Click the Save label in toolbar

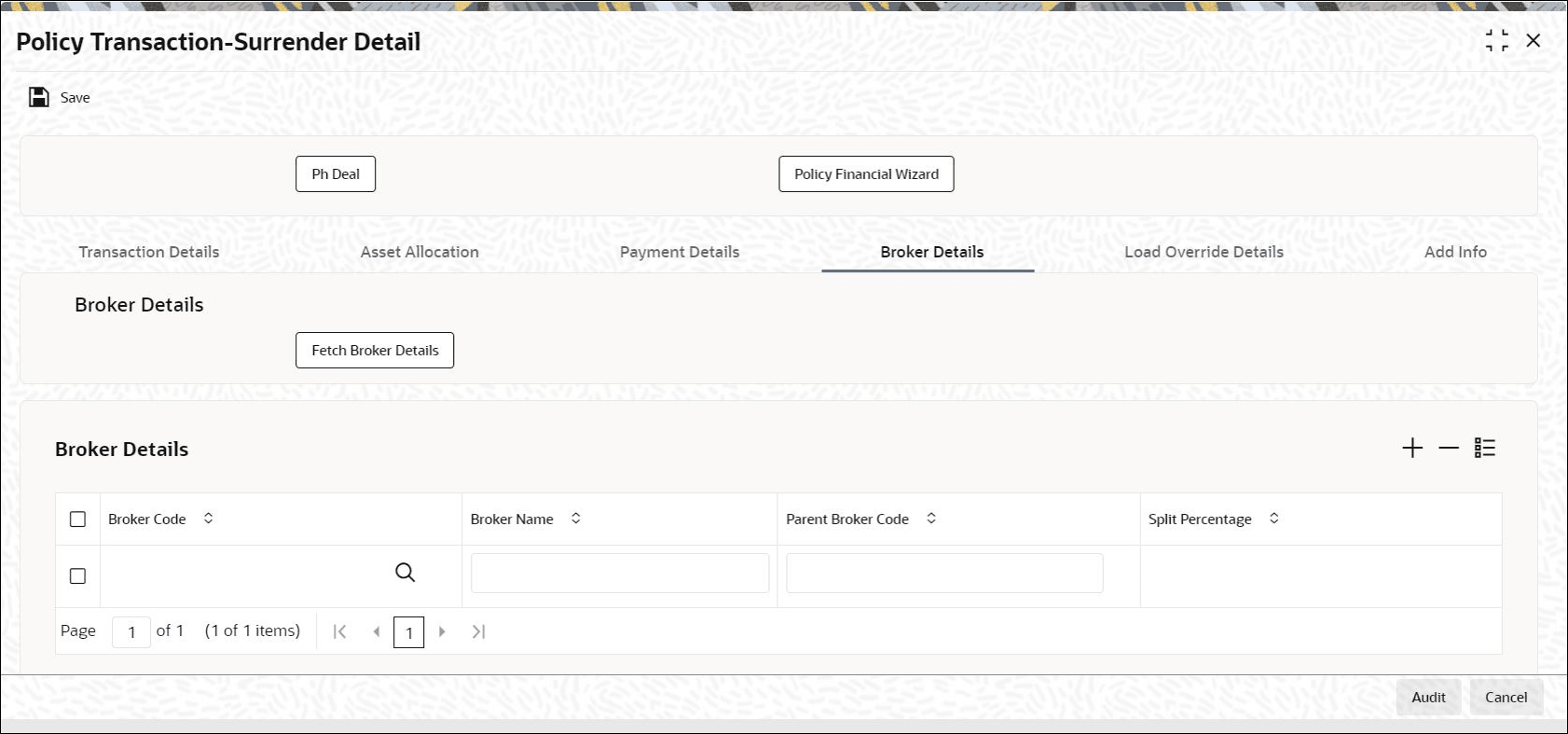click(x=76, y=98)
